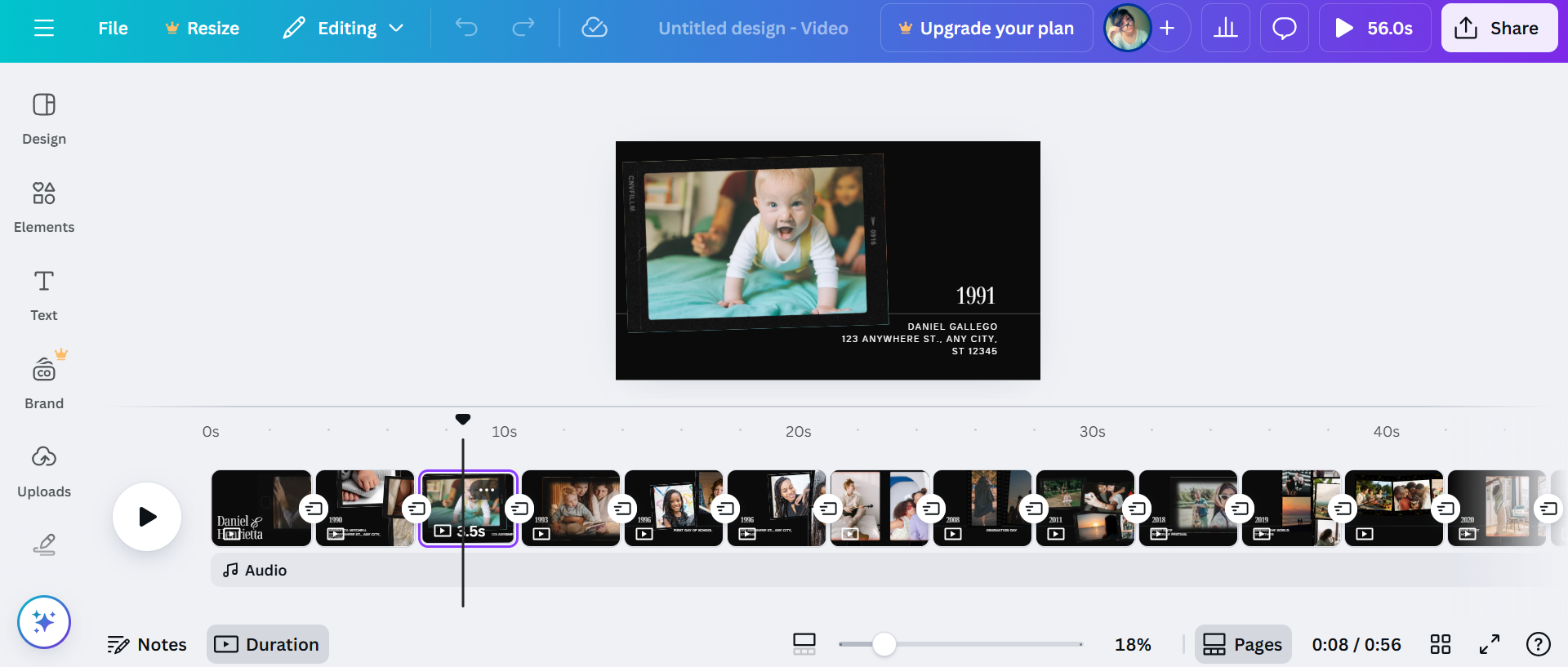The width and height of the screenshot is (1568, 667).
Task: Edit the title 'Untitled design - Video'
Action: pyautogui.click(x=753, y=29)
